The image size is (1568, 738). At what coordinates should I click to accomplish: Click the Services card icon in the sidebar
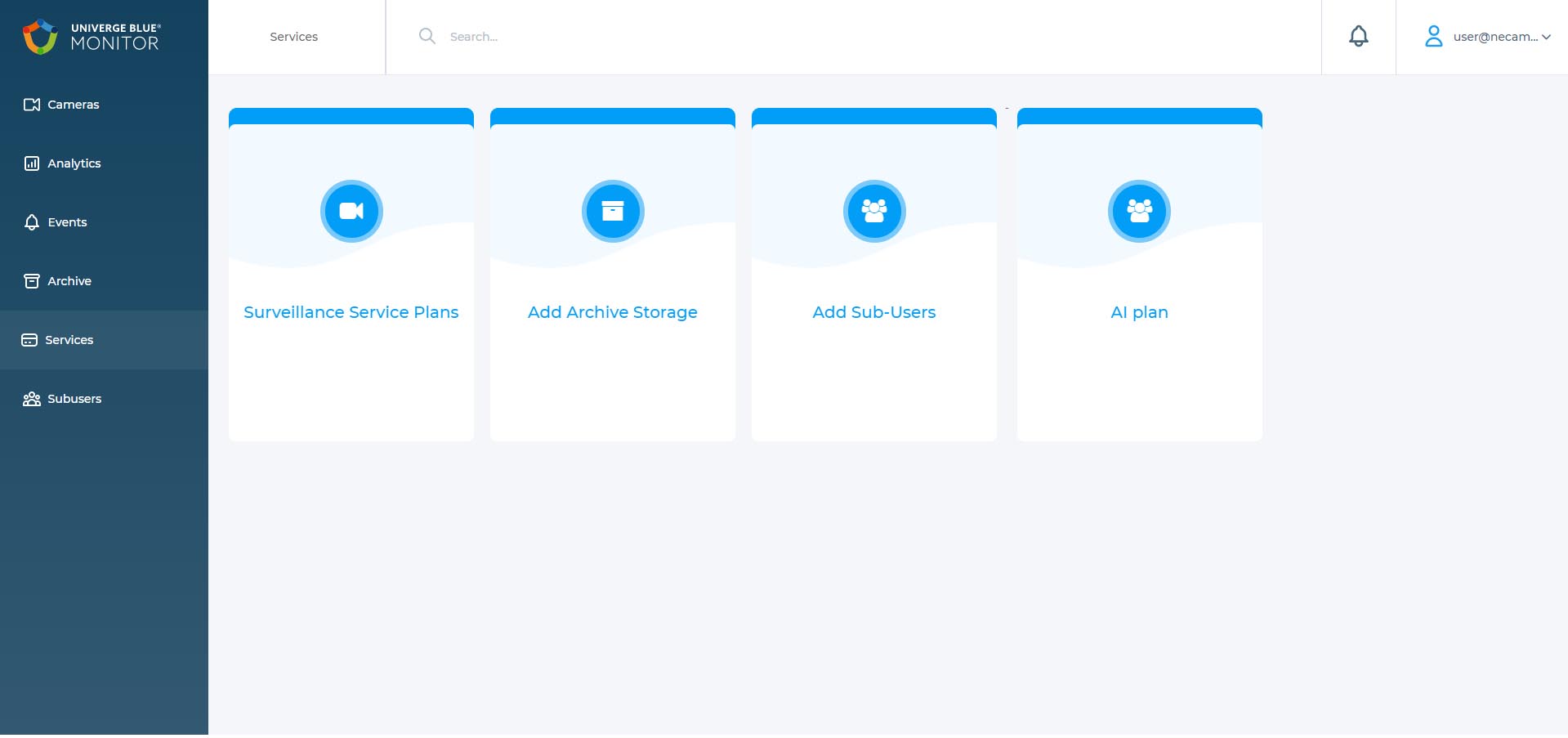29,340
